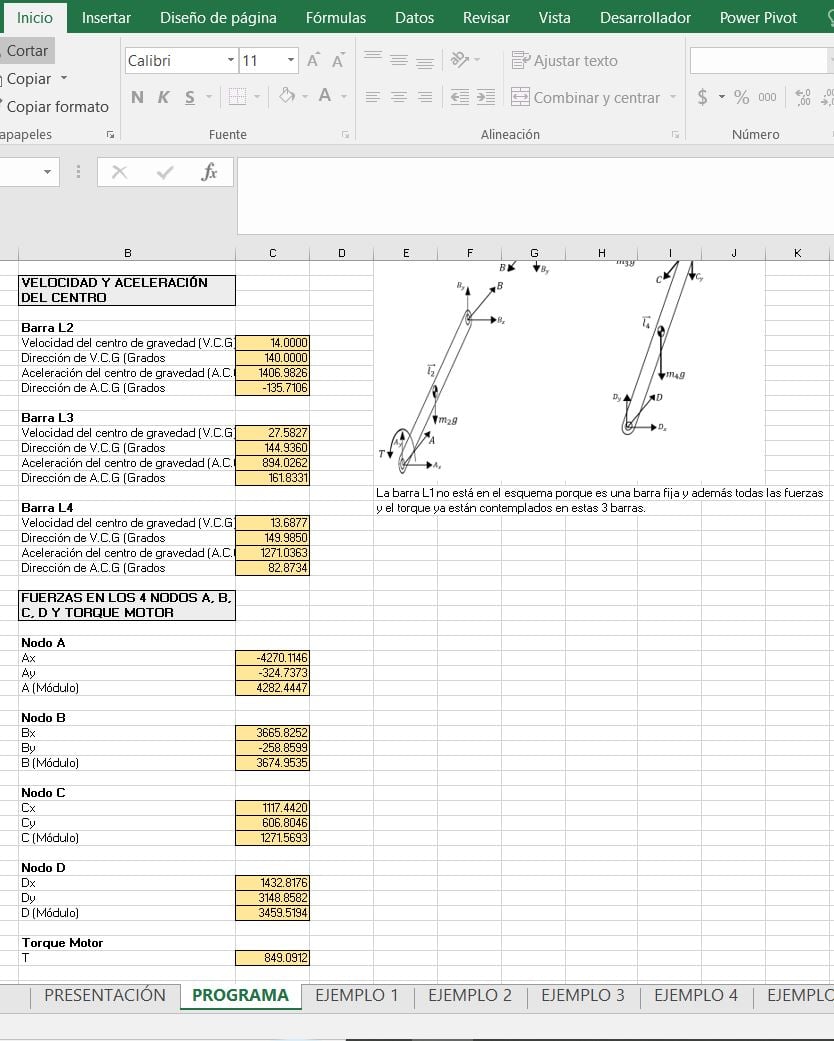The height and width of the screenshot is (1041, 834).
Task: Decrease font size icon
Action: [337, 61]
